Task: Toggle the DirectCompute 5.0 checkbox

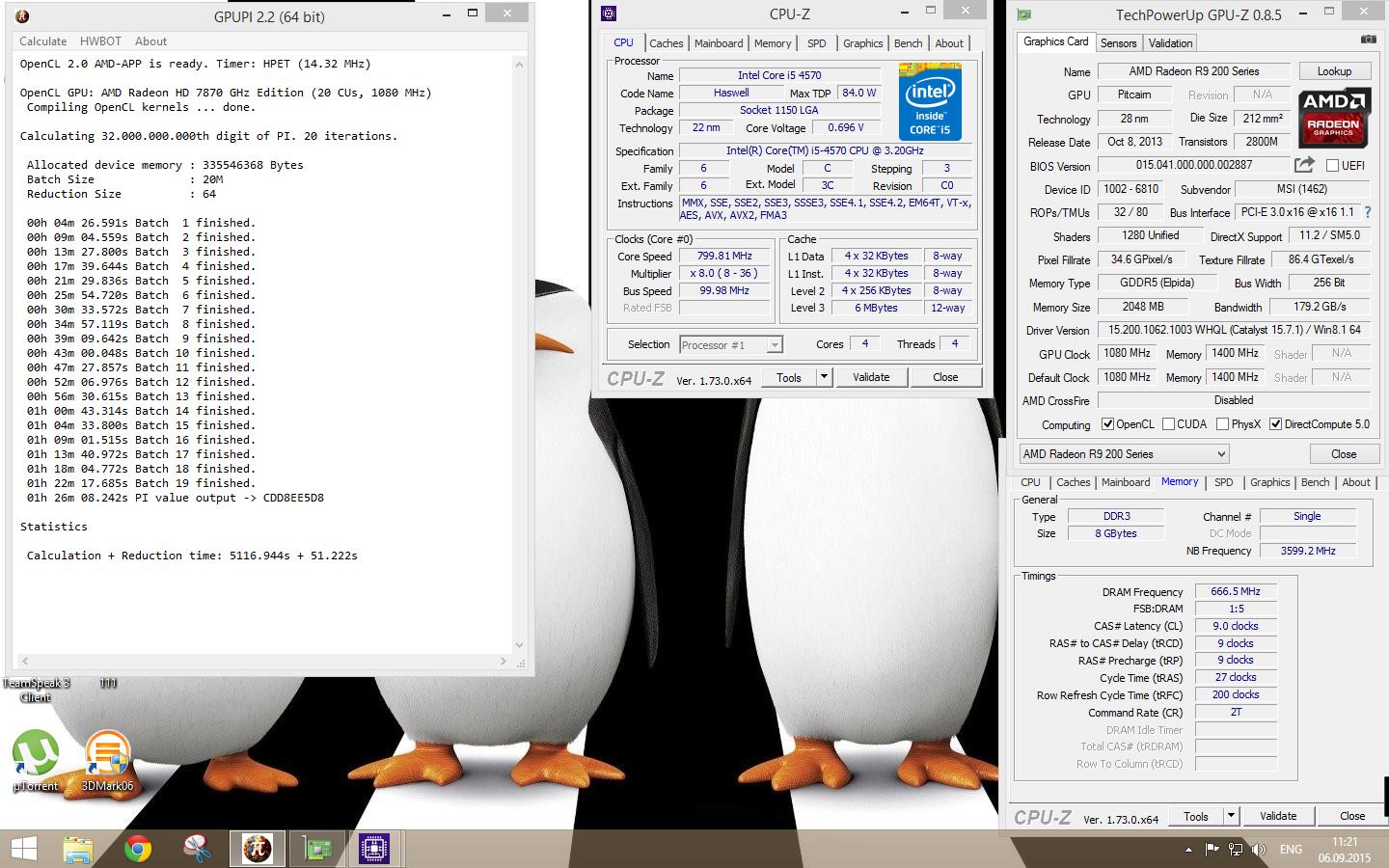Action: [x=1275, y=424]
